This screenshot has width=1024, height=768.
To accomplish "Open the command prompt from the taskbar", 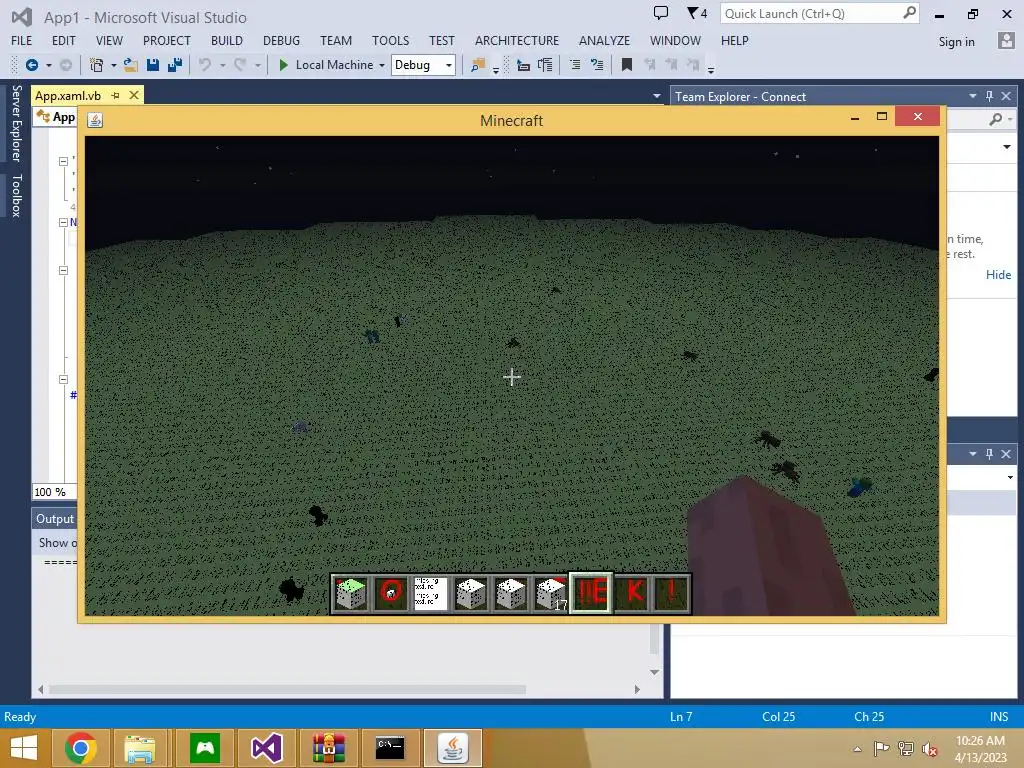I will [x=390, y=748].
